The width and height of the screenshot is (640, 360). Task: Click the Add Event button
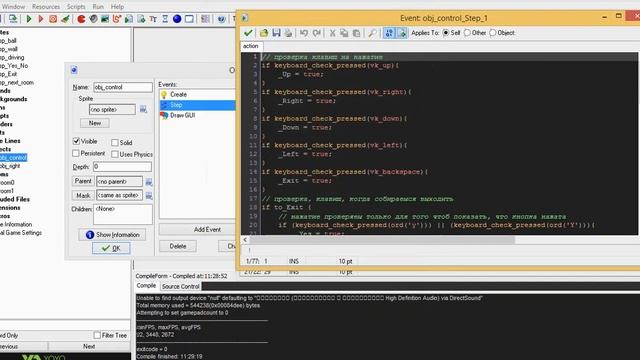[198, 229]
